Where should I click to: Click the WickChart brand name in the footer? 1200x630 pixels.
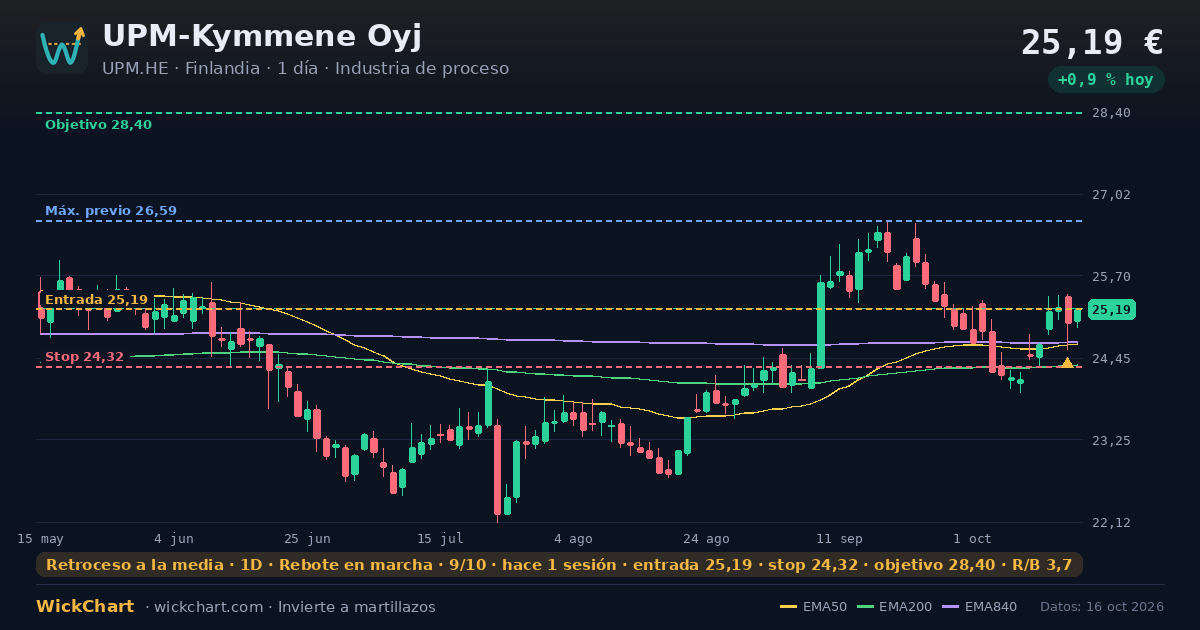tap(85, 607)
